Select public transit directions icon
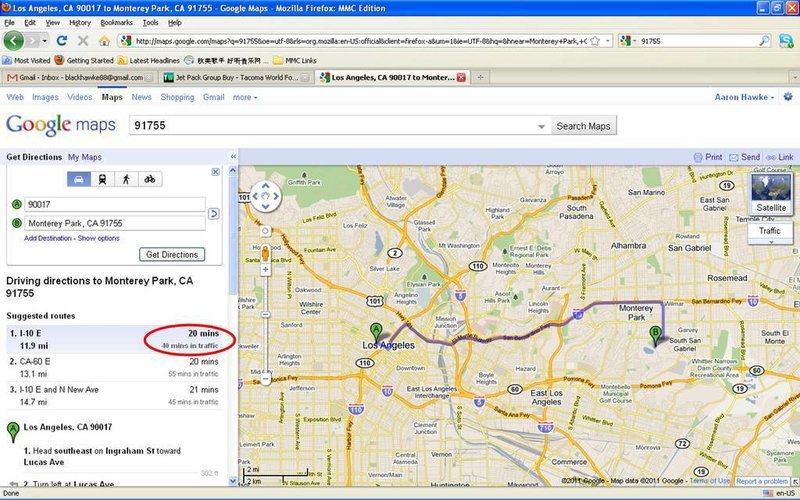The height and width of the screenshot is (500, 800). [x=103, y=179]
